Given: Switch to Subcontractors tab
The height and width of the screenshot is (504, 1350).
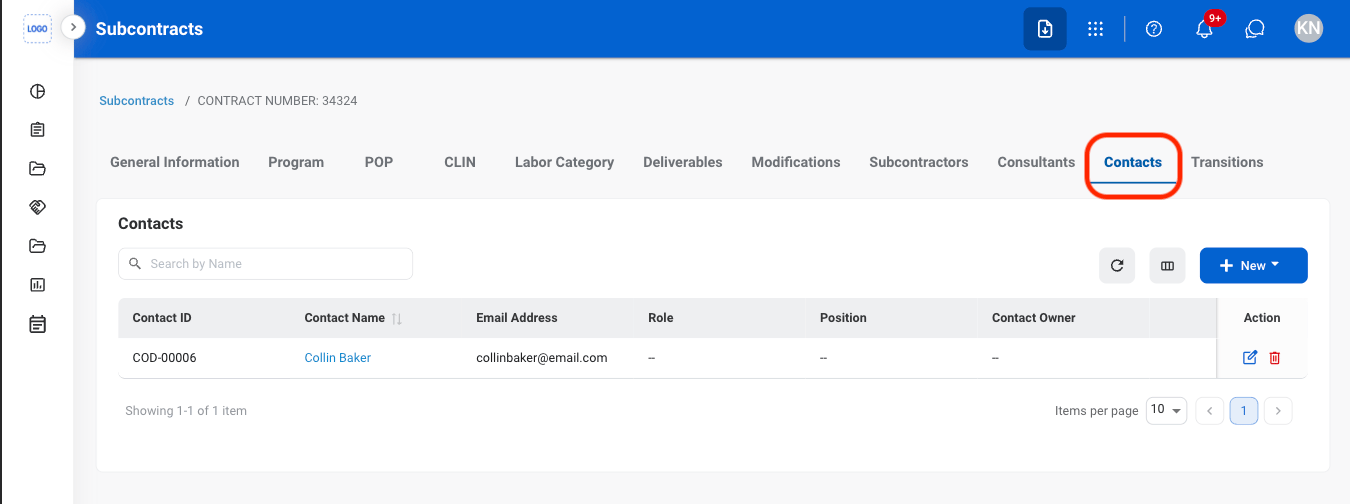Looking at the screenshot, I should [919, 162].
